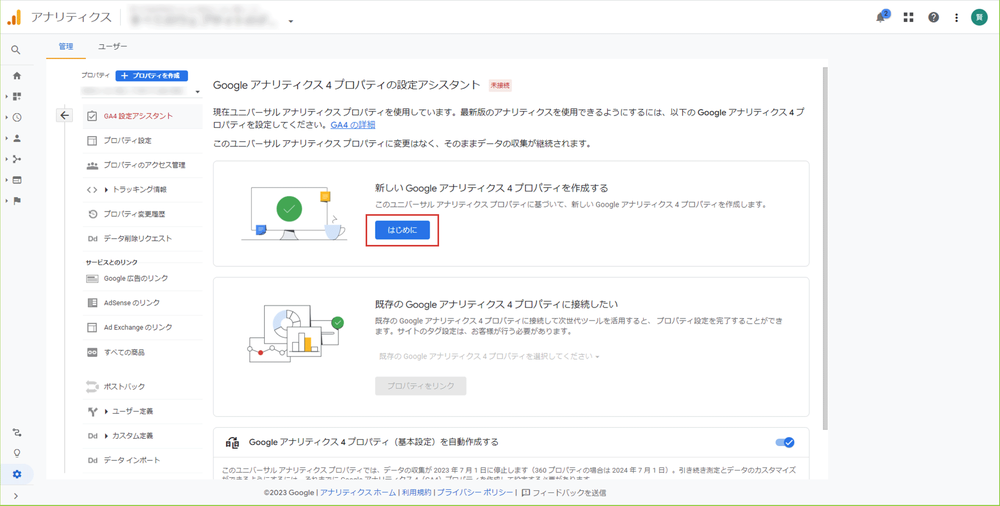The width and height of the screenshot is (1000, 506).
Task: Open すべての商品 item
Action: [142, 352]
